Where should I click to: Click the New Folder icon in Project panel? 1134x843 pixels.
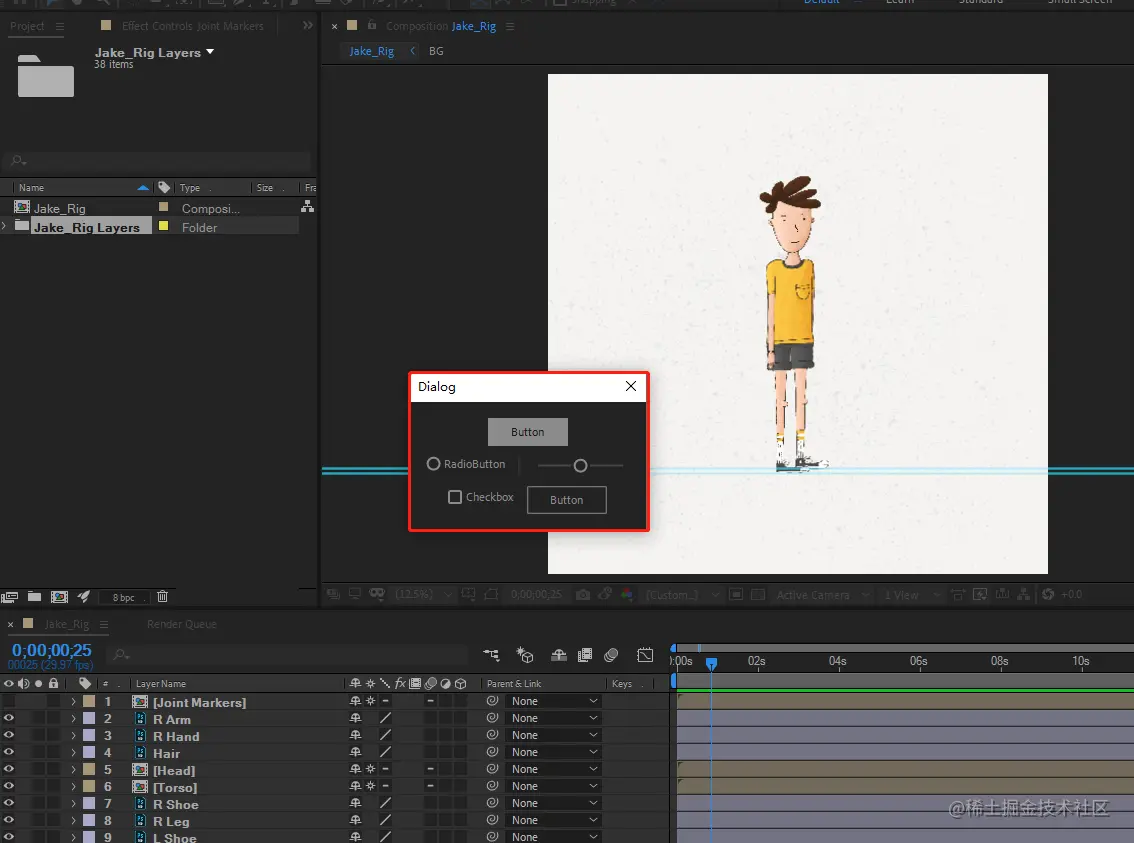coord(35,597)
